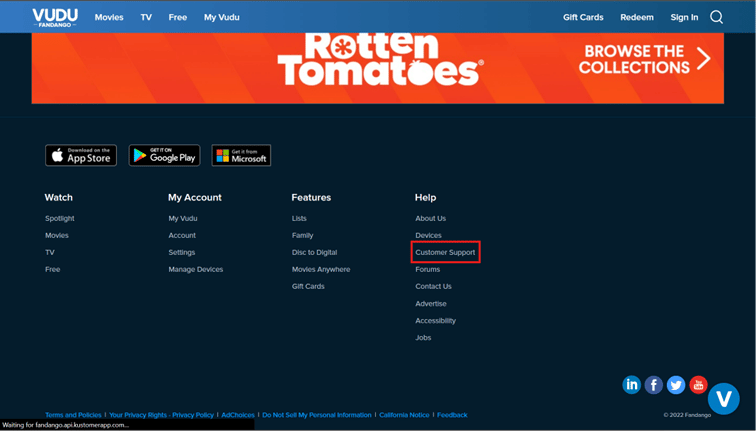Open the LinkedIn social icon
756x431 pixels.
pyautogui.click(x=631, y=385)
